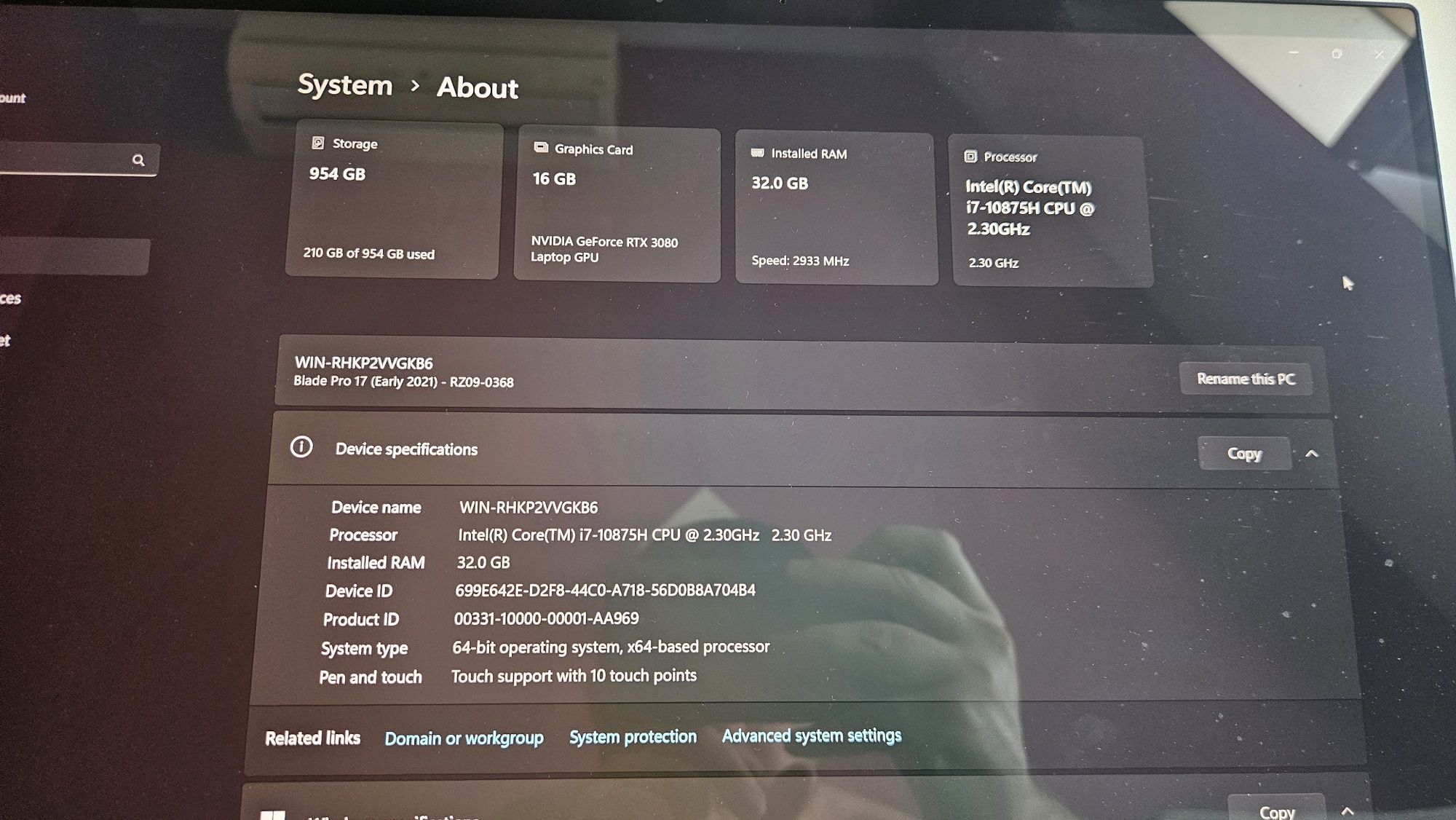Viewport: 1456px width, 820px height.
Task: Maximize the Settings window
Action: [x=1337, y=54]
